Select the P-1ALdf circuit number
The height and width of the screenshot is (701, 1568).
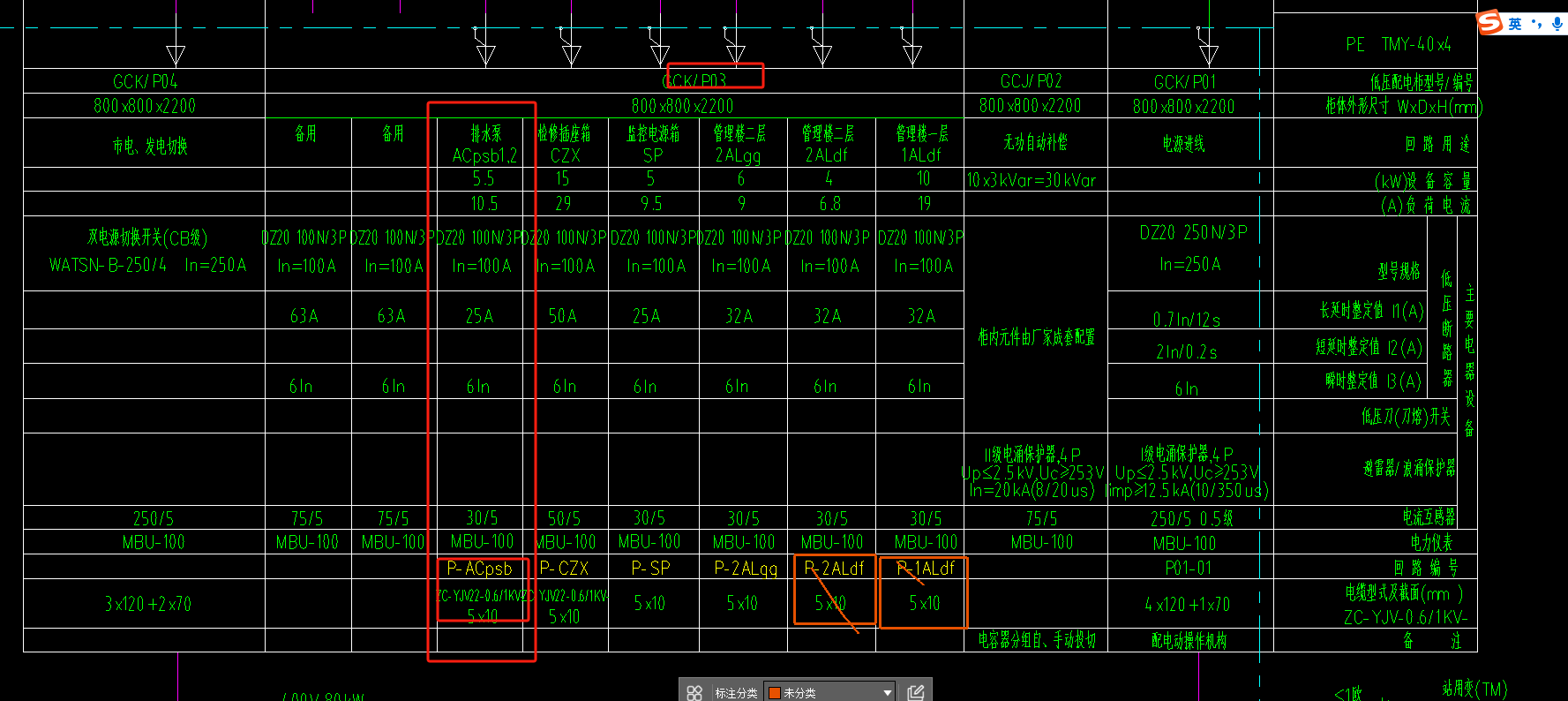coord(926,569)
